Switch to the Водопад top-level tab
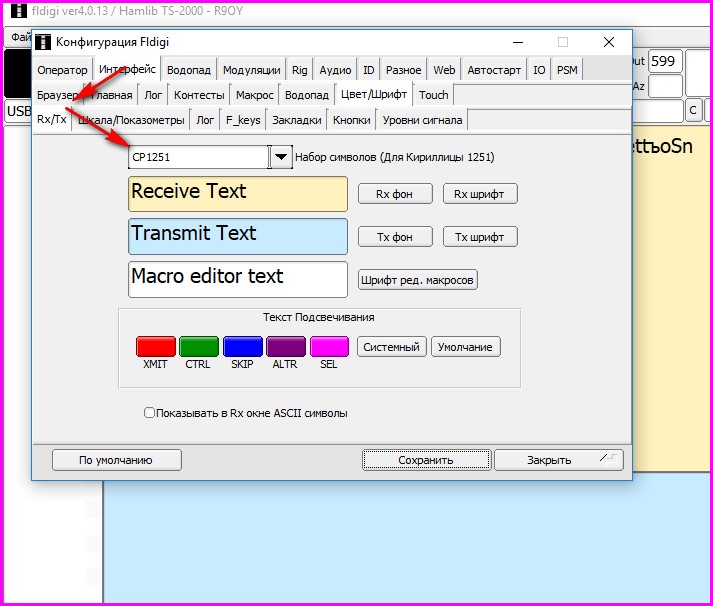 coord(188,70)
